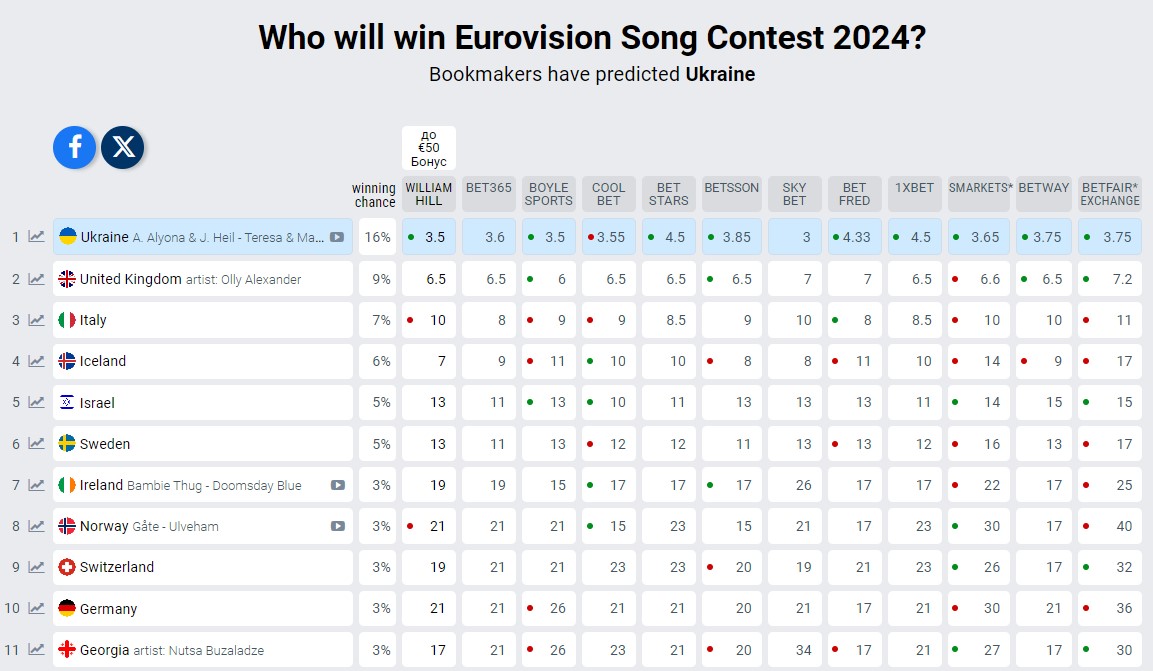Click Norway's Betfair Exchange odds 40

(x=1110, y=526)
